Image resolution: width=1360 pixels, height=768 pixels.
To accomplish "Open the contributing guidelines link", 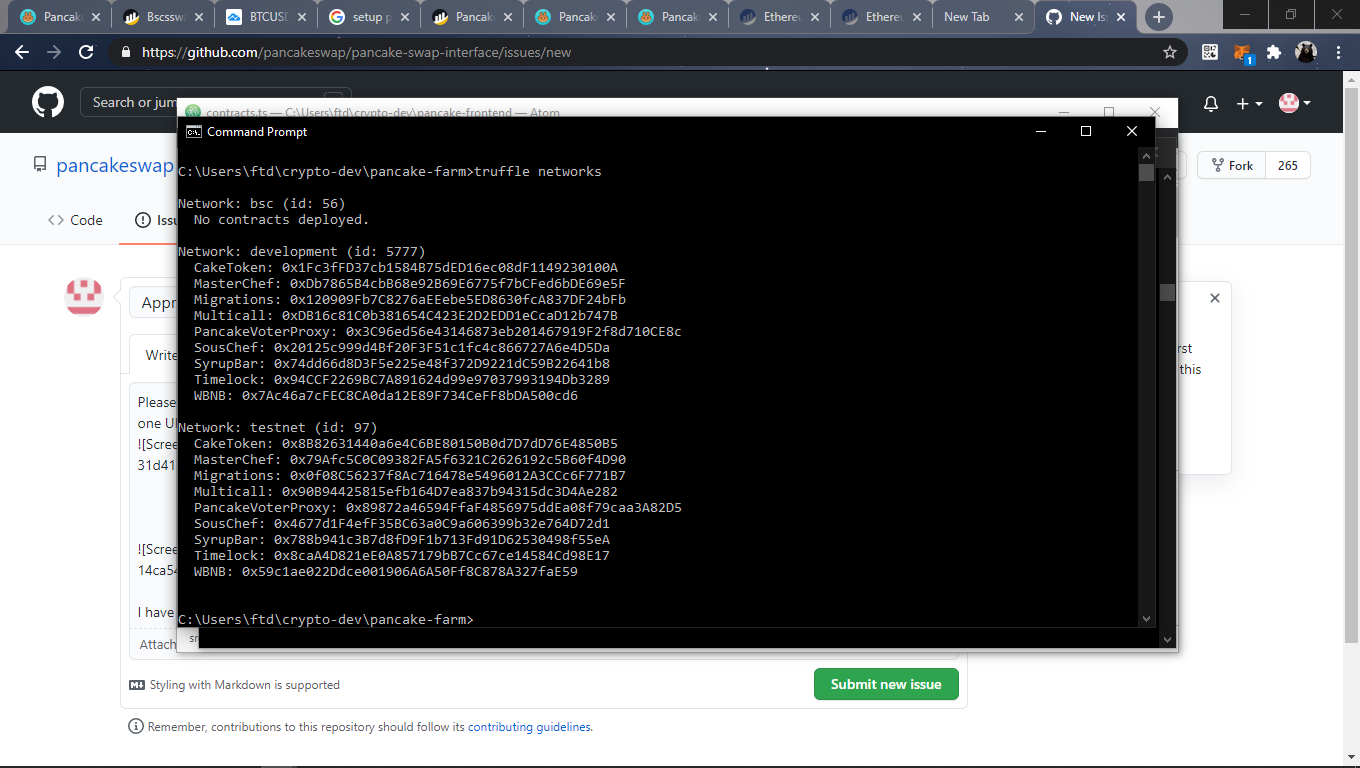I will 529,727.
